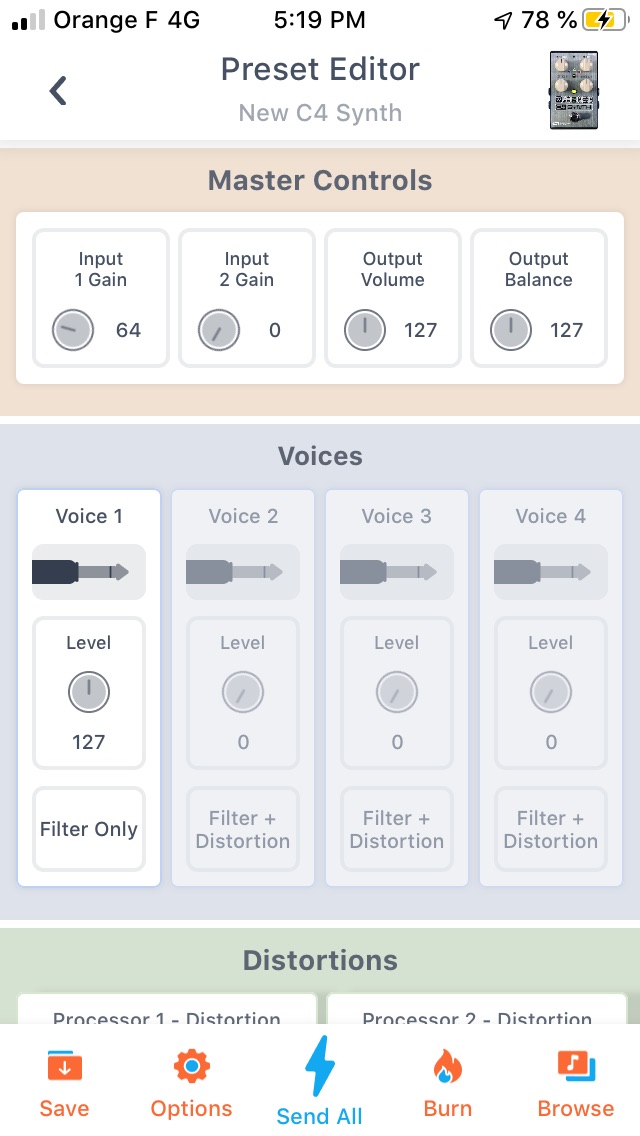The height and width of the screenshot is (1136, 640).
Task: Tap the Voice 1 jack plug icon
Action: pos(88,570)
